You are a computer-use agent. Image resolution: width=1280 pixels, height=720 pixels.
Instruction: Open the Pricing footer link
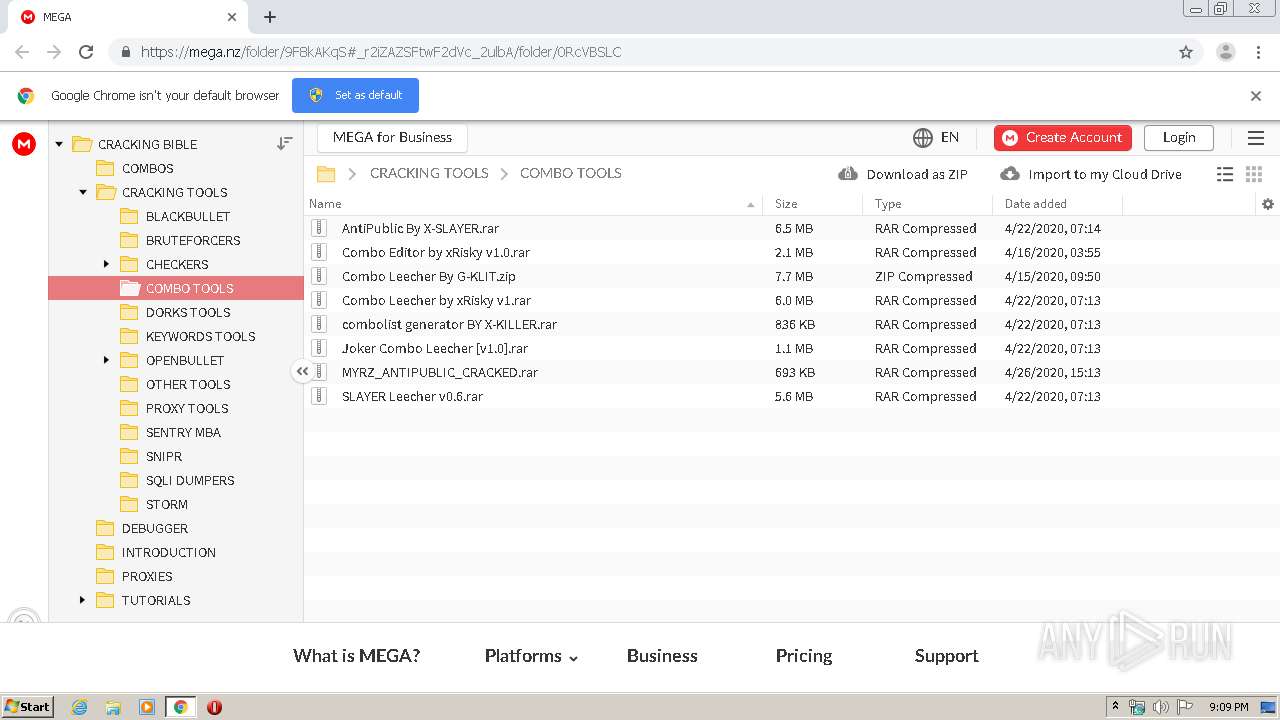[x=804, y=656]
